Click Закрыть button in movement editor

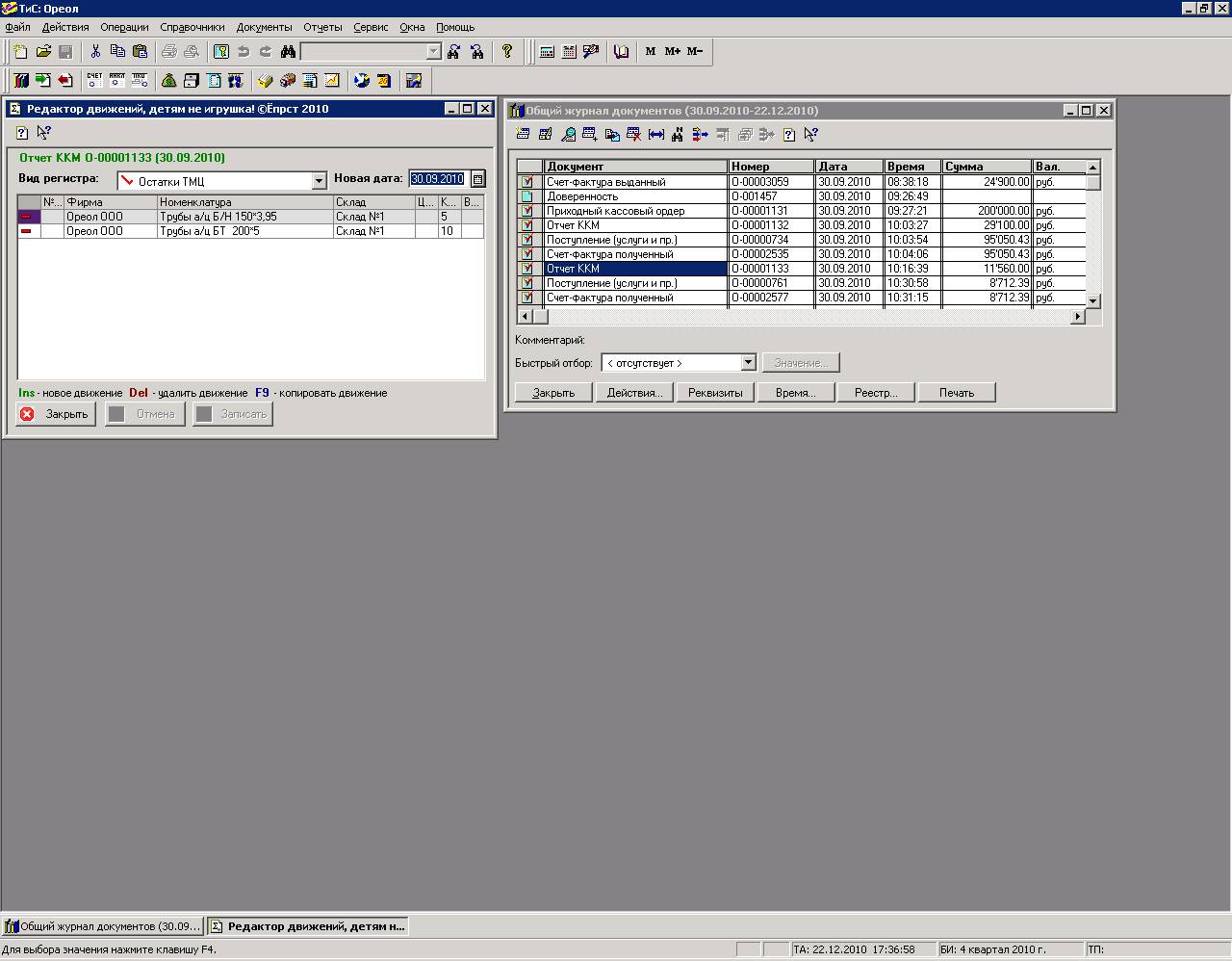pyautogui.click(x=56, y=414)
